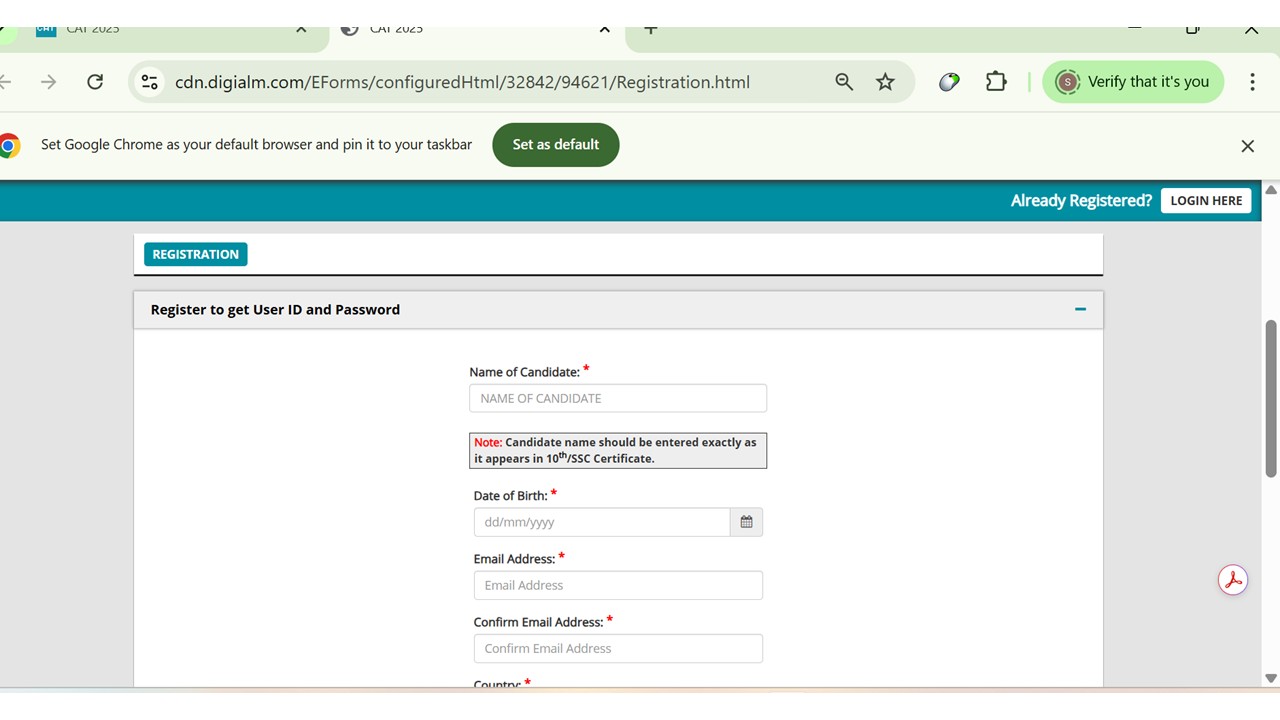Bookmark this page with the star icon
This screenshot has width=1280, height=720.
[885, 82]
